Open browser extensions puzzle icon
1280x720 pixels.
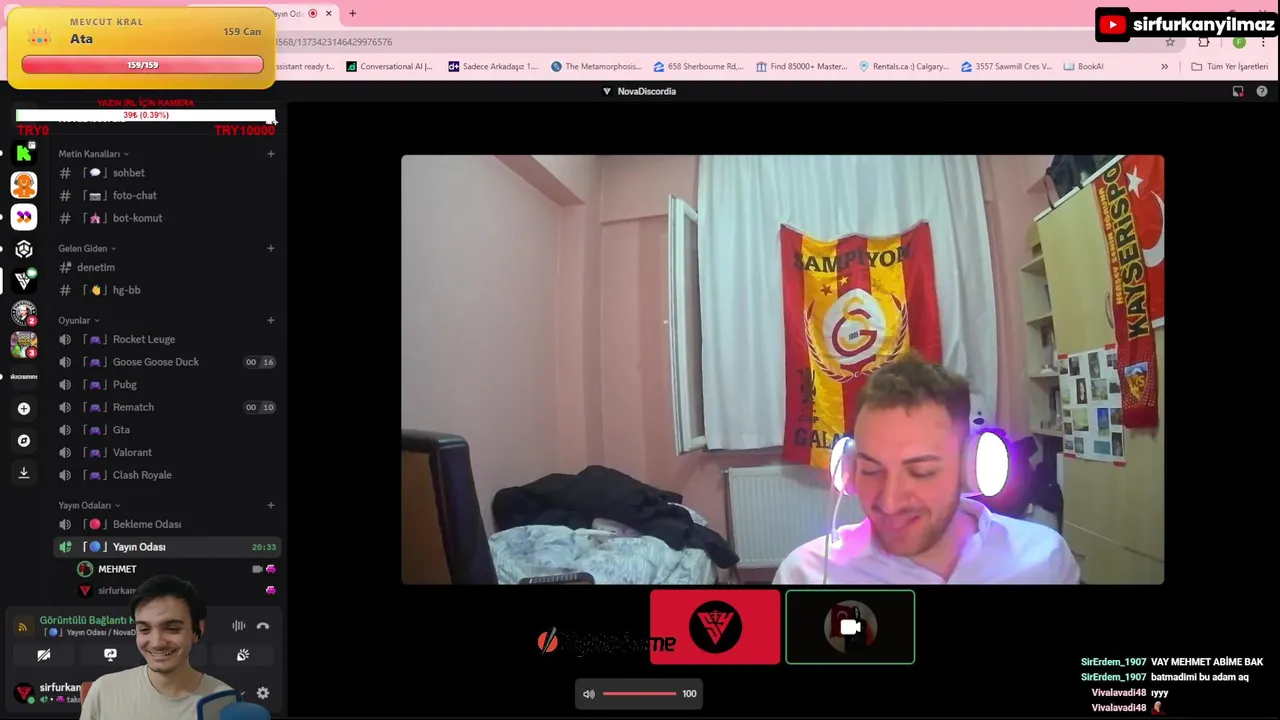click(1204, 42)
